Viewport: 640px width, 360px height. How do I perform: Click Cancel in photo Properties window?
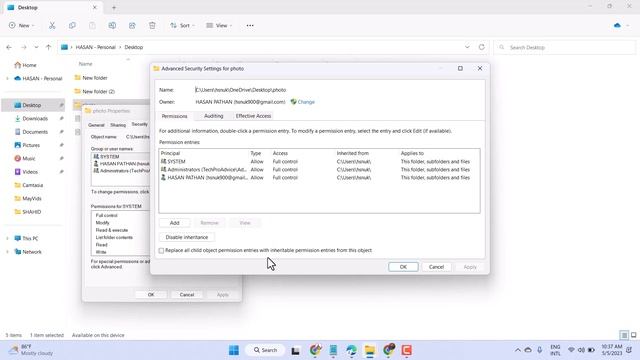(x=187, y=294)
